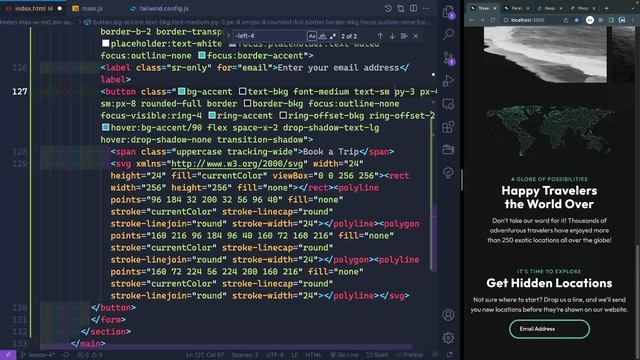Switch to the tailwind.config.js editor tab
Image resolution: width=640 pixels, height=360 pixels.
click(160, 8)
